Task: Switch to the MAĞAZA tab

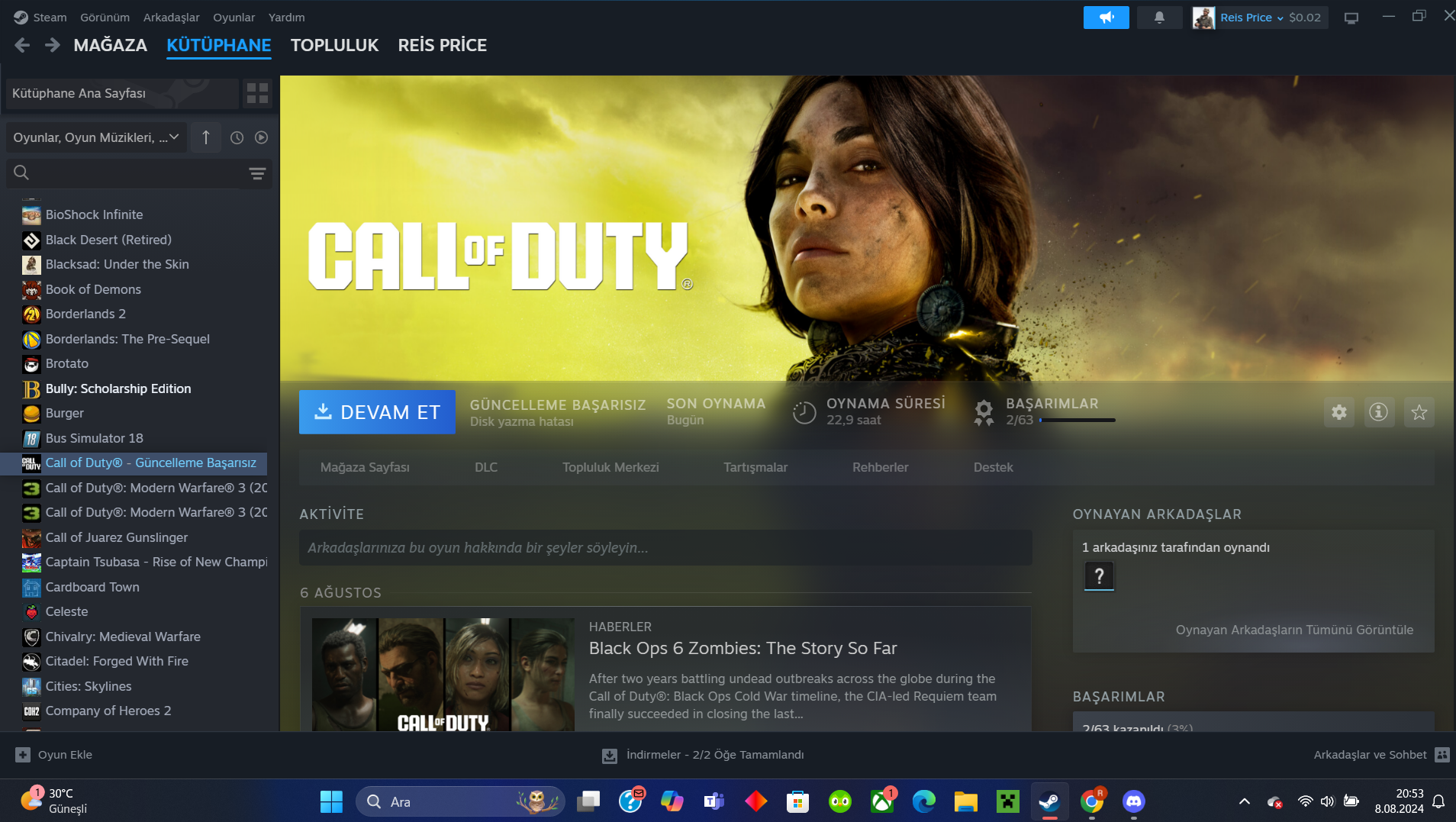Action: pos(111,45)
